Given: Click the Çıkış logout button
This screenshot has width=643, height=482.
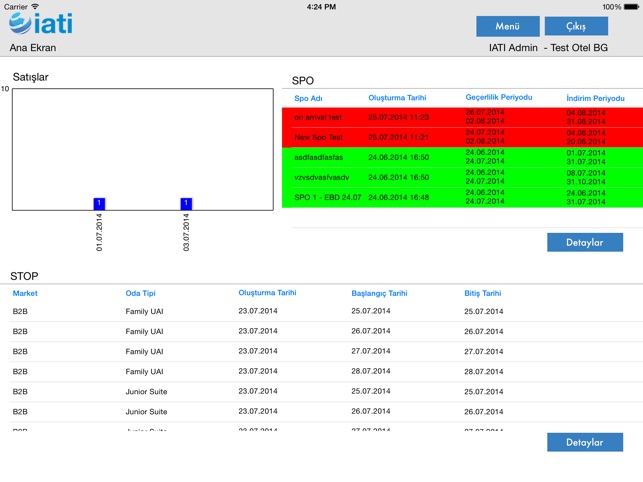Looking at the screenshot, I should [x=576, y=26].
